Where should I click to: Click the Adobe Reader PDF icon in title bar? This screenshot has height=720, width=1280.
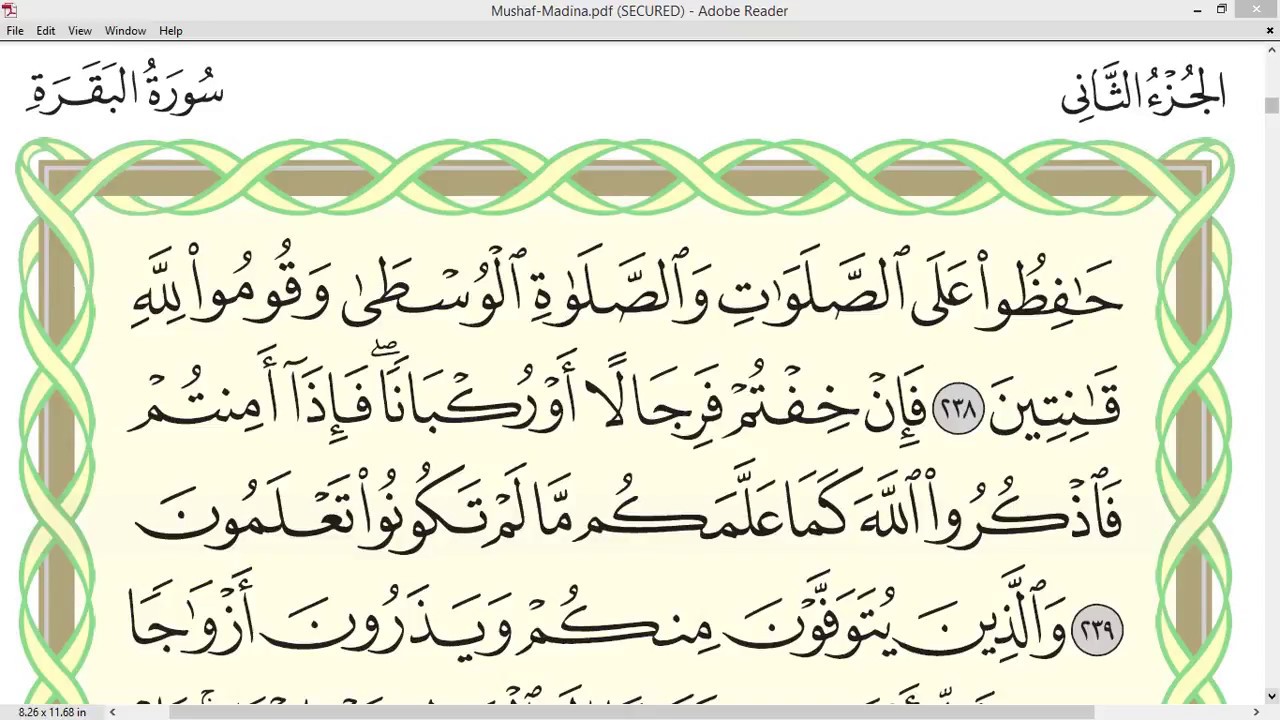tap(10, 10)
